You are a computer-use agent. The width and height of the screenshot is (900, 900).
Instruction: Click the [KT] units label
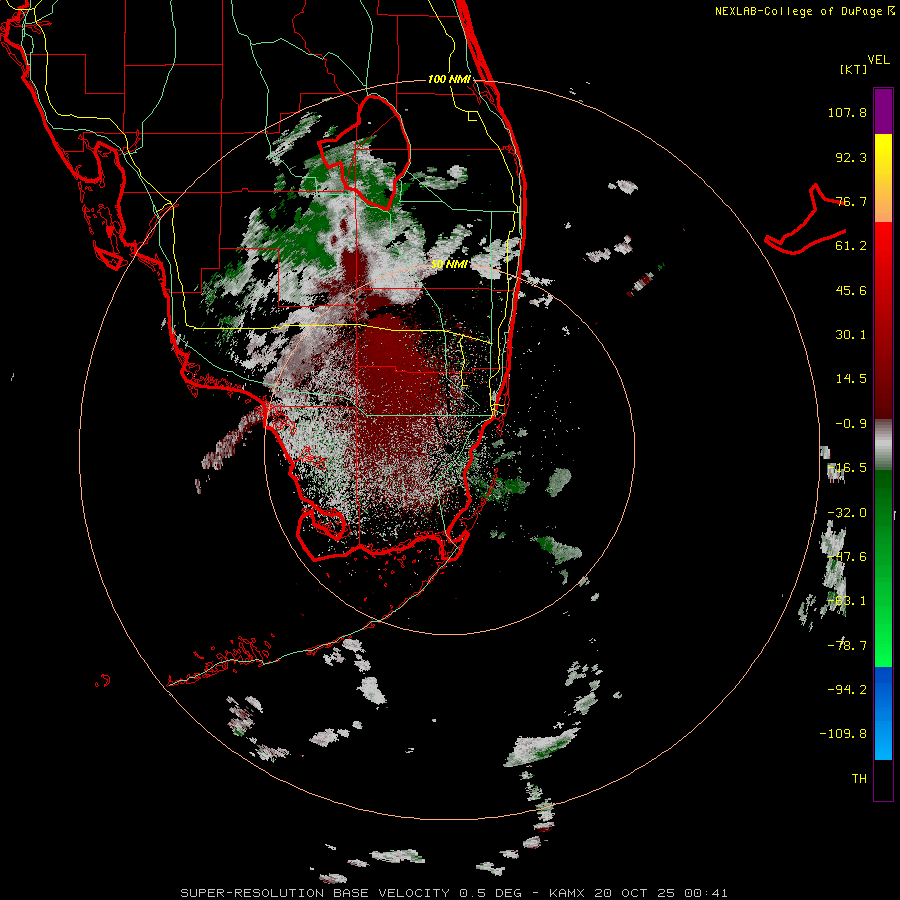tap(854, 69)
